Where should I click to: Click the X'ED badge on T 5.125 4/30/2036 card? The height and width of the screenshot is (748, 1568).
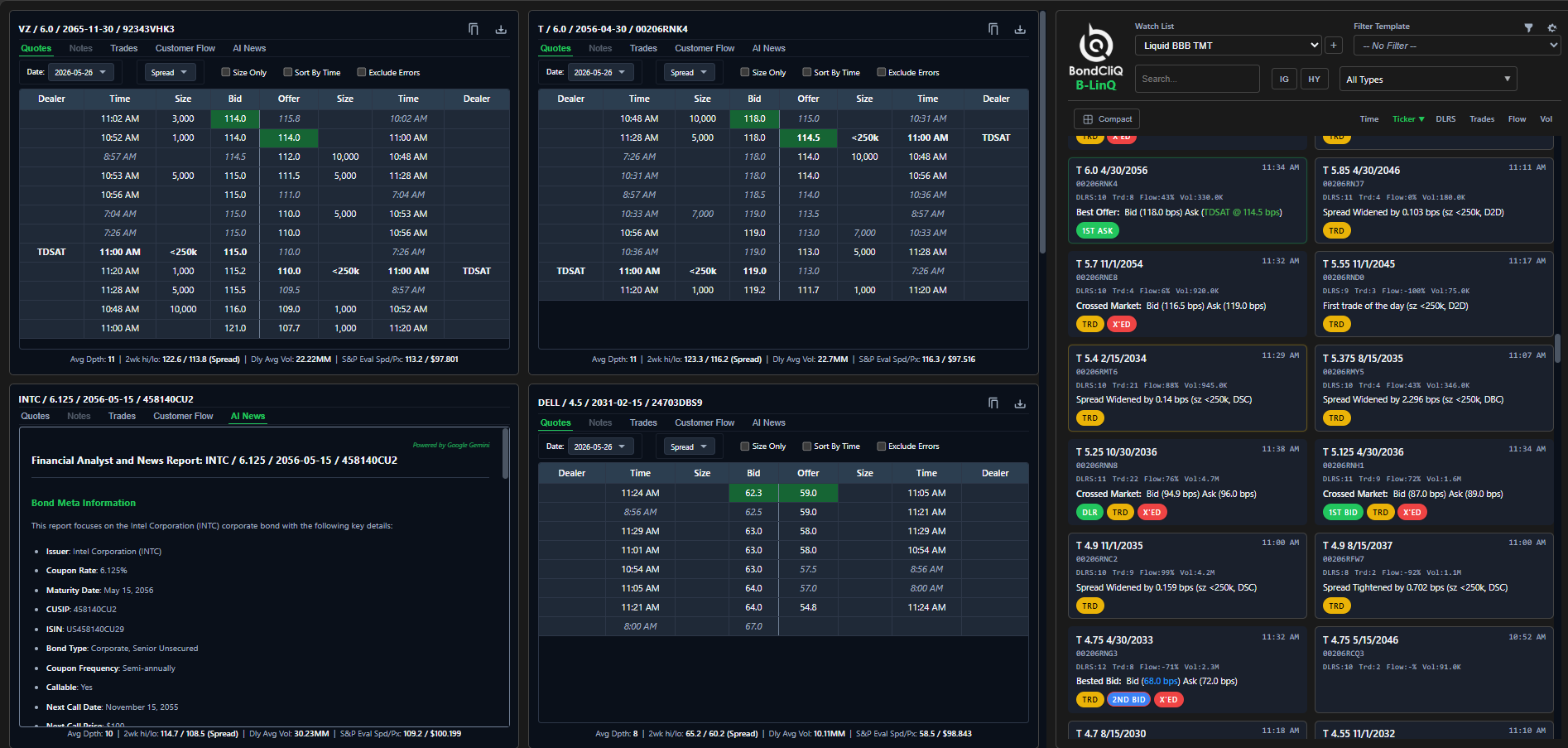(1412, 512)
